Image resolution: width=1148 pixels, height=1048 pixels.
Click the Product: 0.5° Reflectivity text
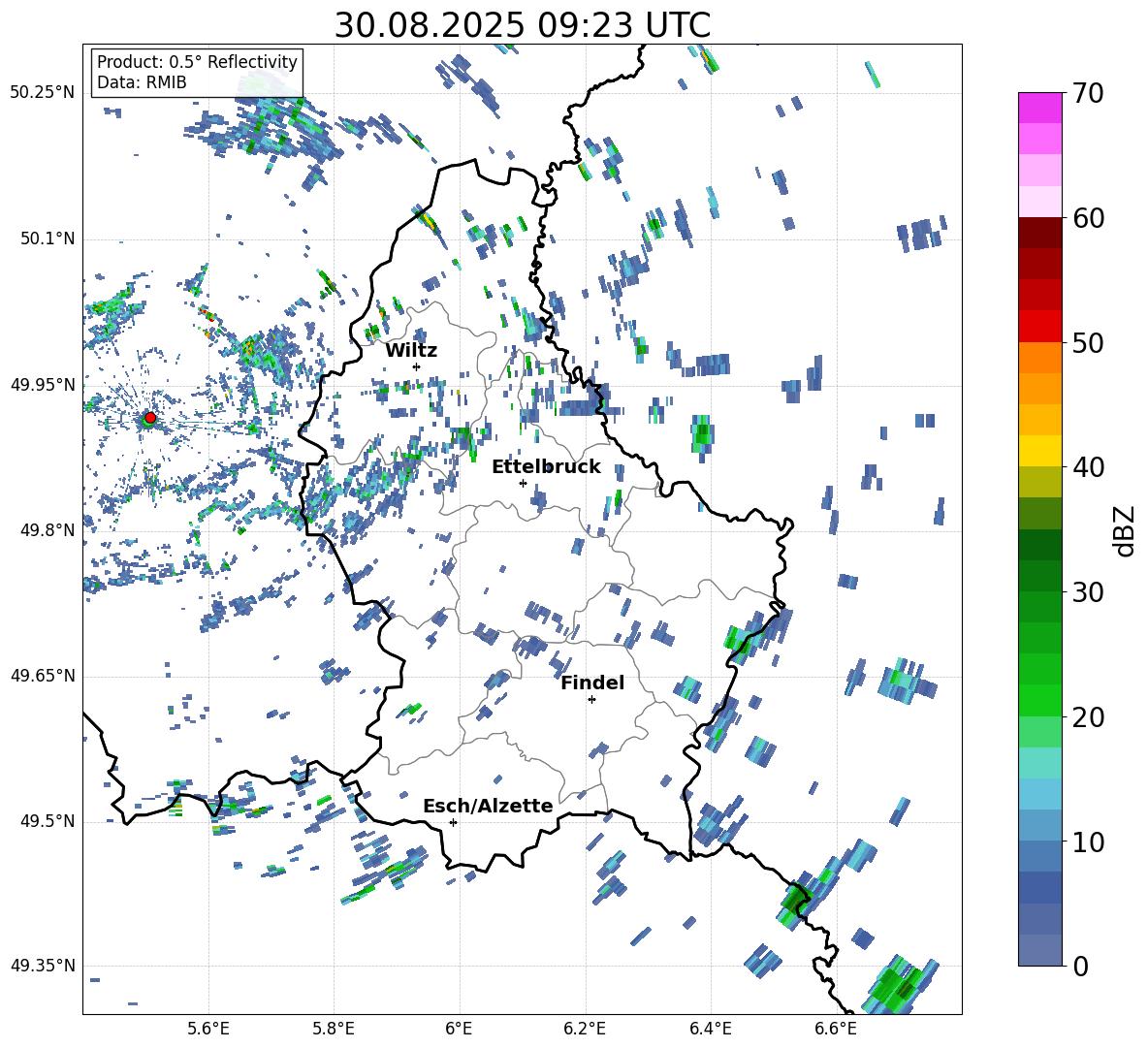point(197,62)
